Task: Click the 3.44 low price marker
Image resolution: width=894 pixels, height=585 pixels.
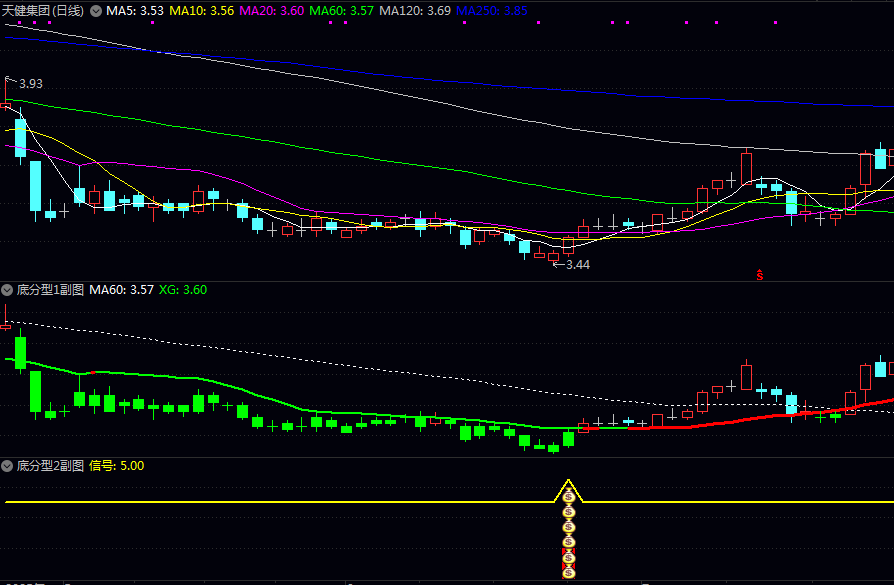Action: click(578, 265)
